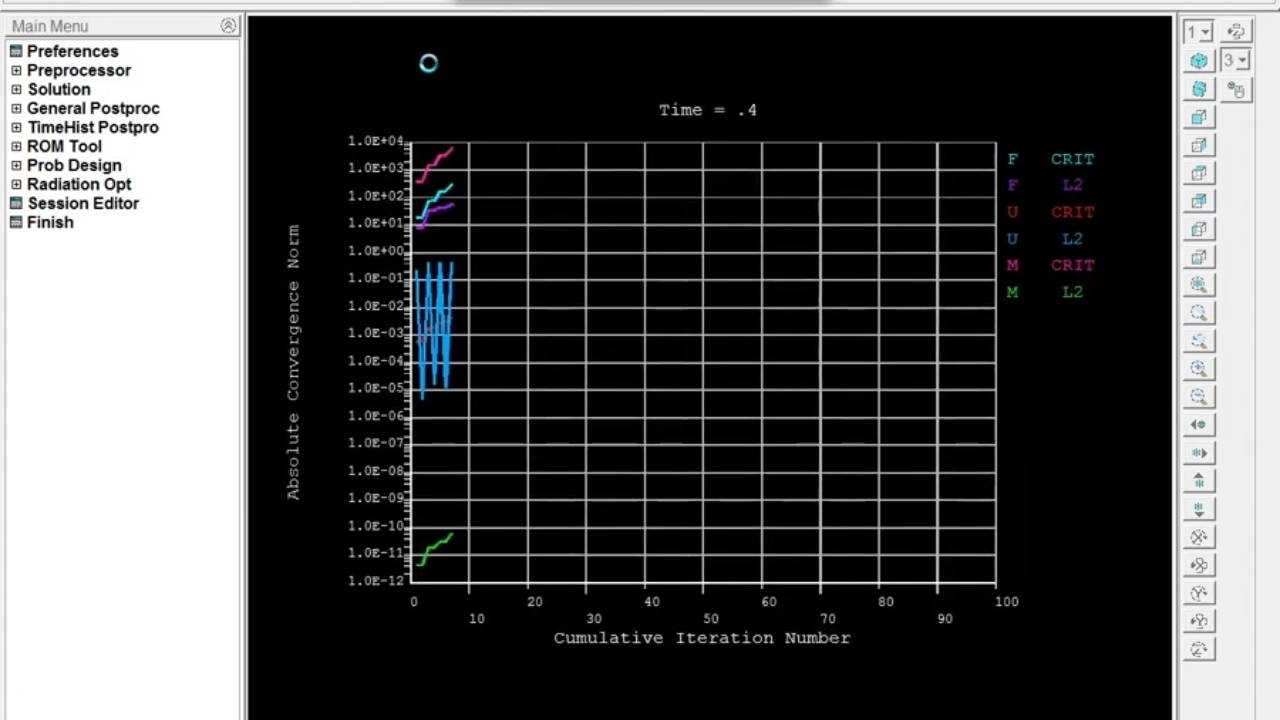Screen dimensions: 1280x720
Task: Click the dynamic model mode mouse icon
Action: (x=1237, y=90)
